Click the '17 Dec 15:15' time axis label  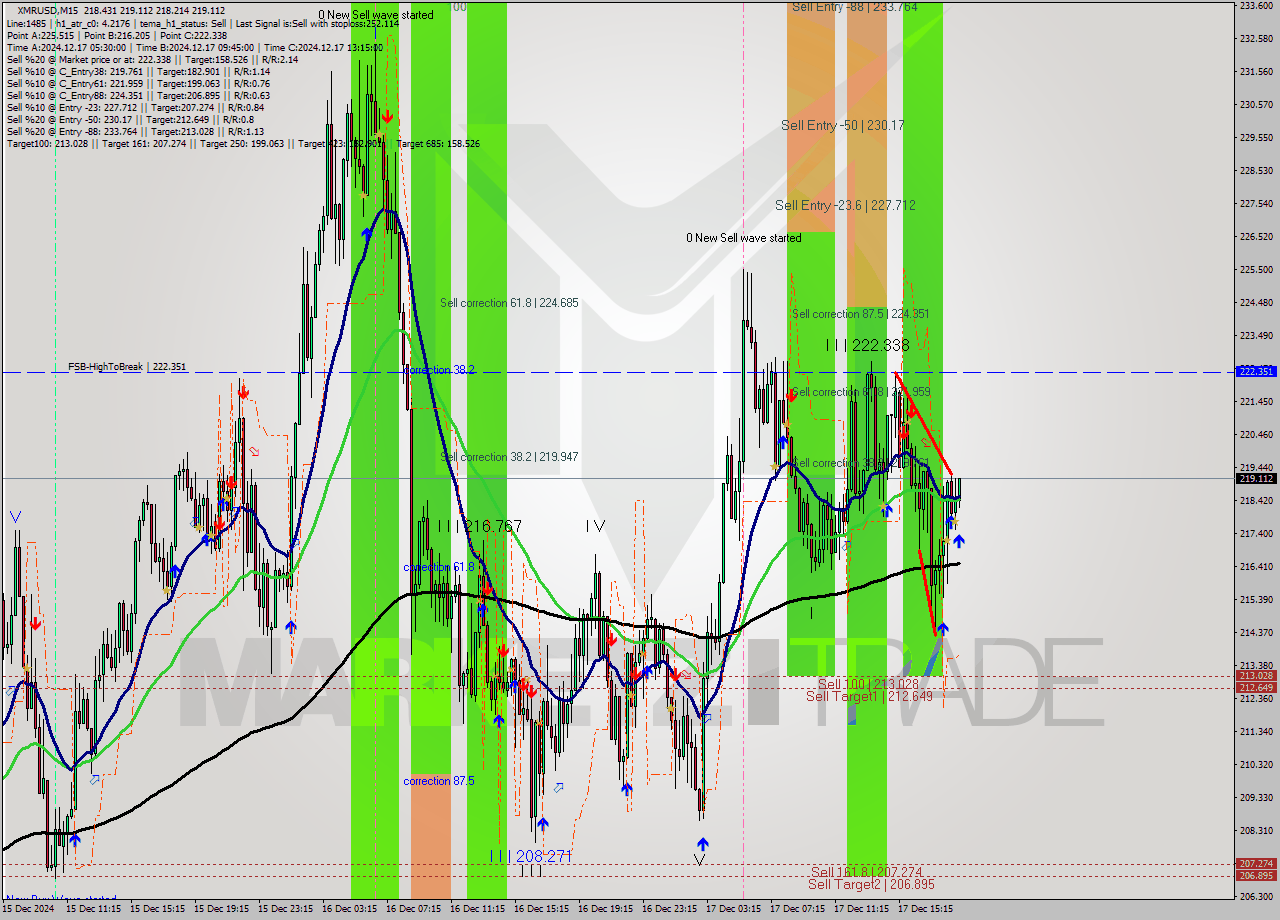[926, 909]
